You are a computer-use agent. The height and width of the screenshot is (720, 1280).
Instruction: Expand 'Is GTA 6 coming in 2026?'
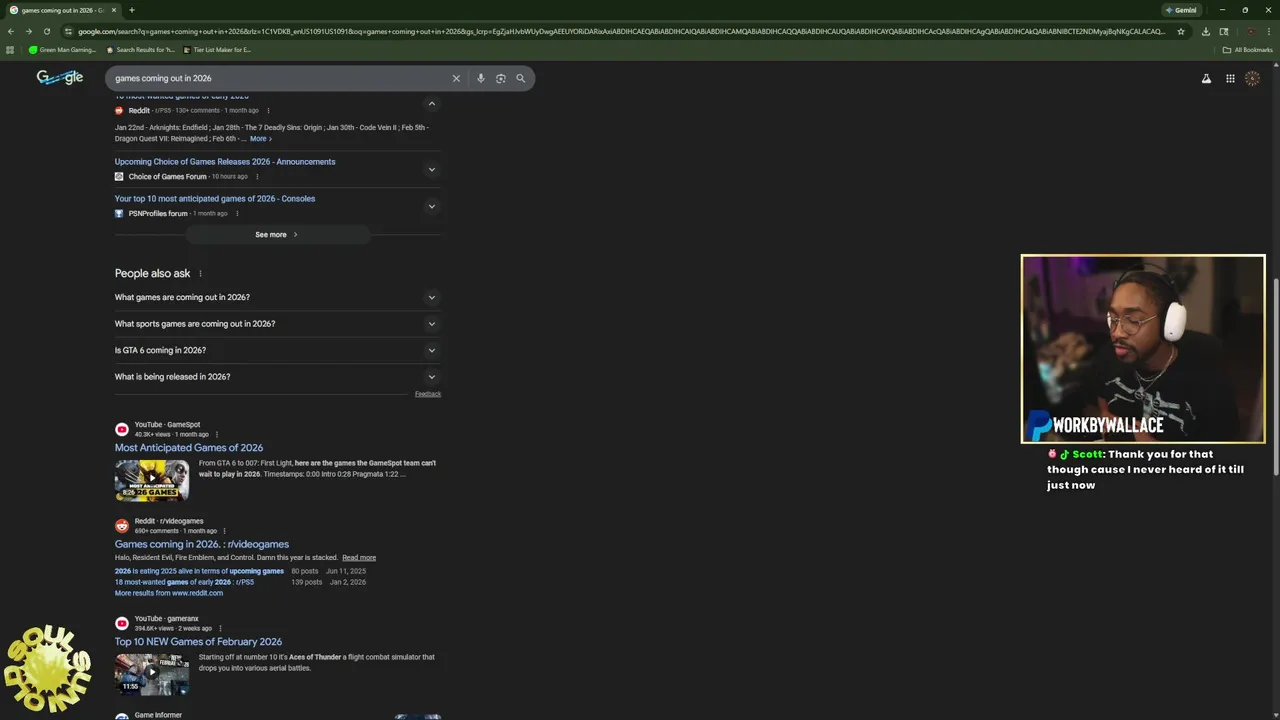pyautogui.click(x=277, y=350)
